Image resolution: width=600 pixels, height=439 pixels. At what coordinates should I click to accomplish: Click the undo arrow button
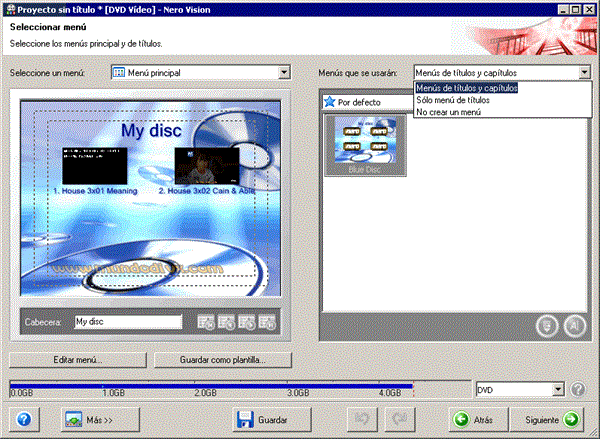[x=364, y=419]
